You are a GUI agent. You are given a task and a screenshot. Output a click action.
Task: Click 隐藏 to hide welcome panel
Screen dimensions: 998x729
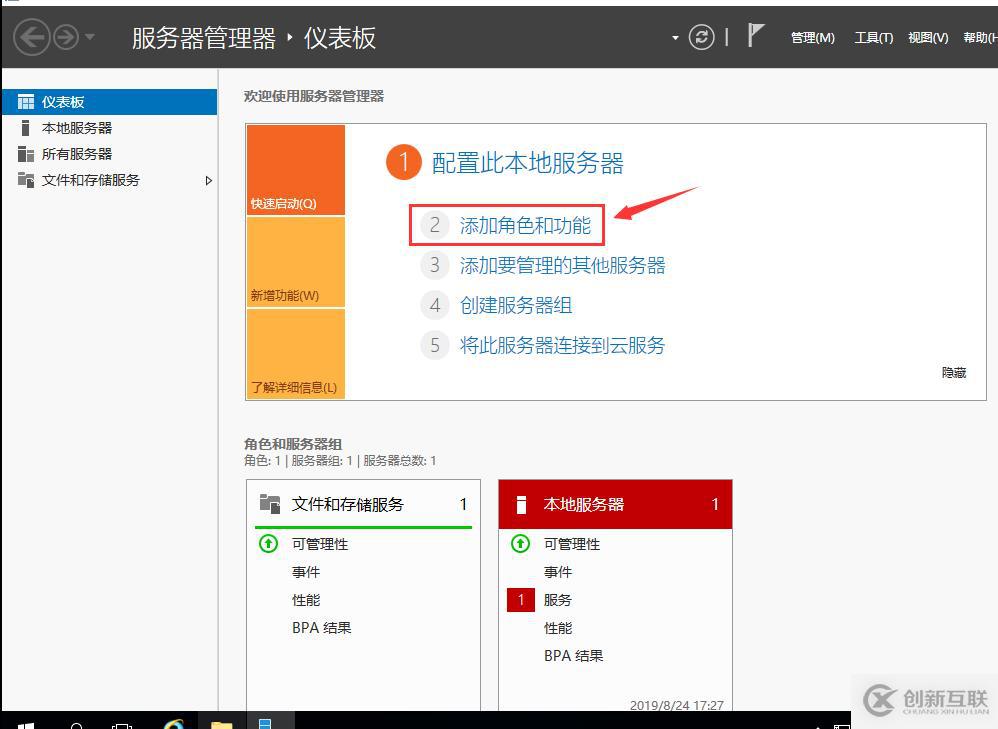tap(953, 372)
